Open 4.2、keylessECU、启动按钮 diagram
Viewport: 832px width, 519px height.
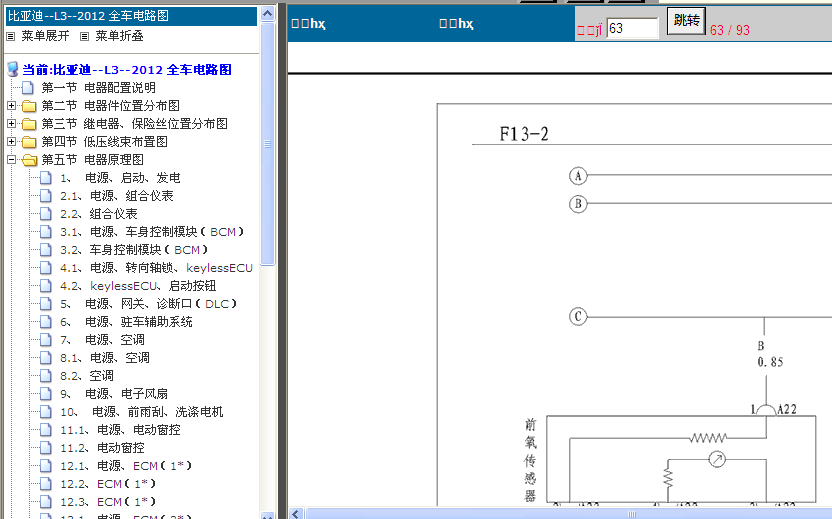(x=138, y=286)
